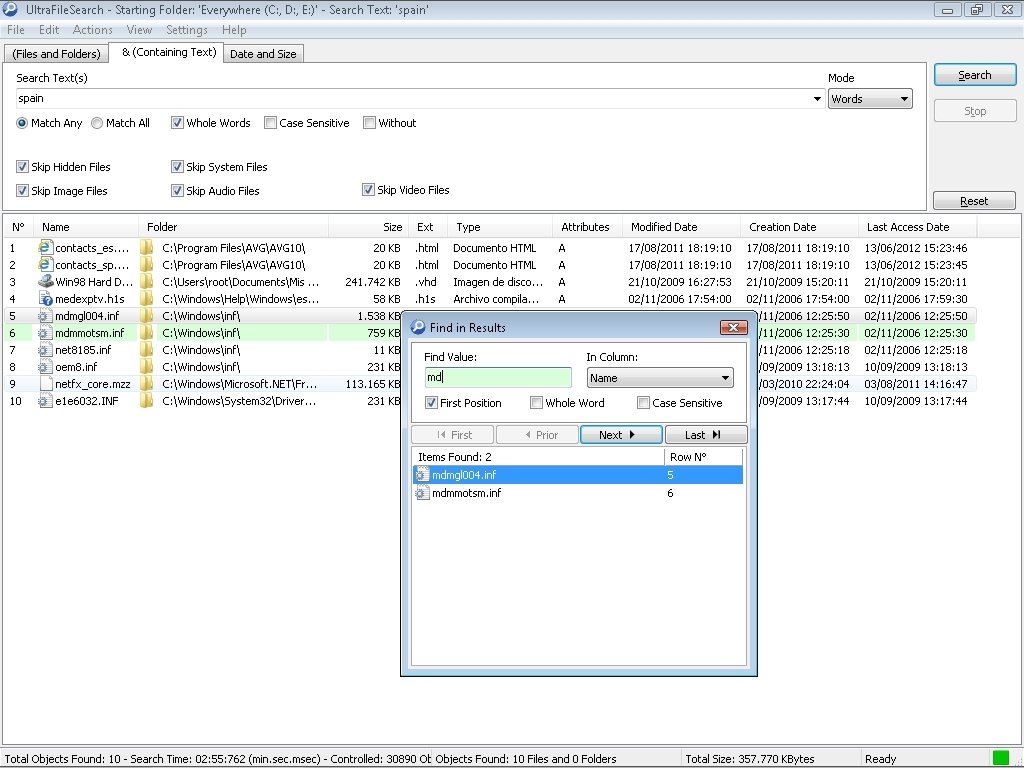
Task: Switch to the (Files and Folders) tab
Action: point(56,54)
